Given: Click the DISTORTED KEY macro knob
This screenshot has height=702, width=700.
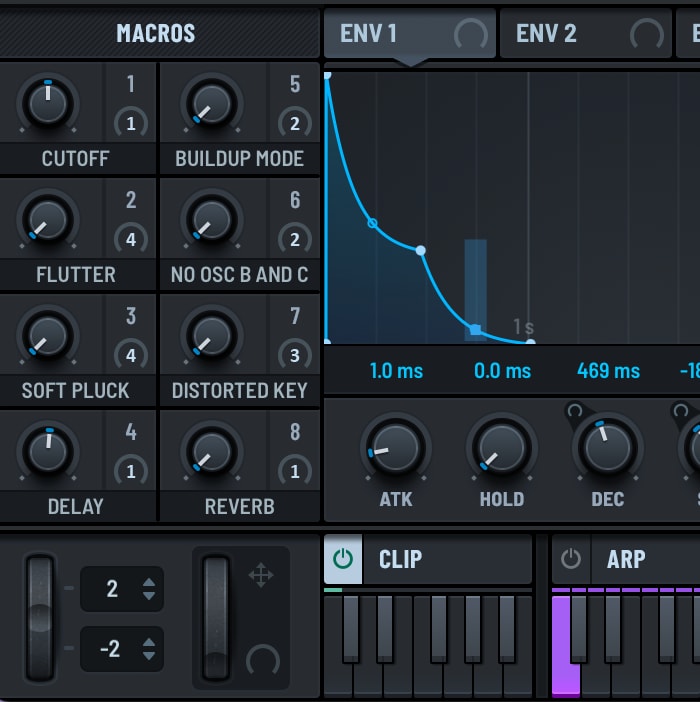Looking at the screenshot, I should 212,335.
